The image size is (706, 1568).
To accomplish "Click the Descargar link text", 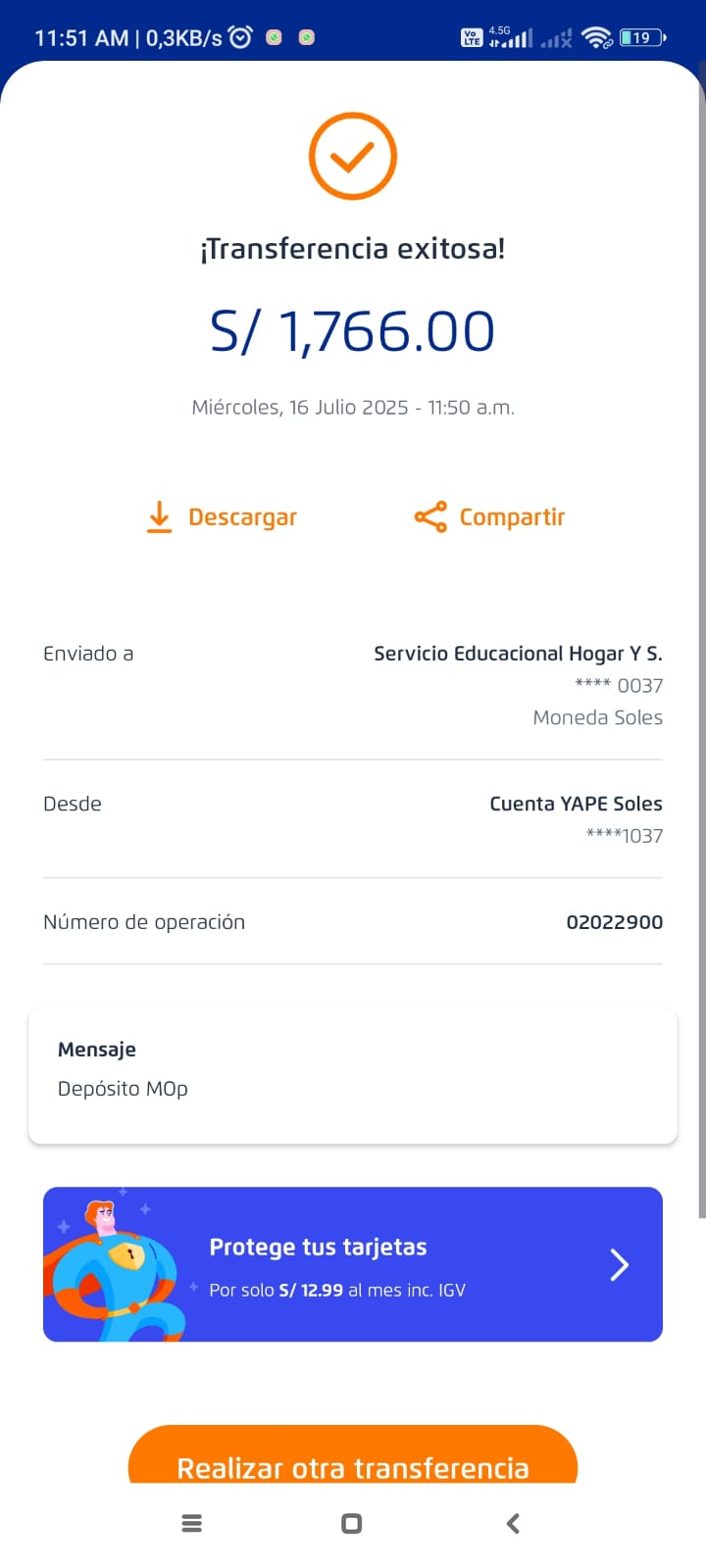I will (x=242, y=517).
